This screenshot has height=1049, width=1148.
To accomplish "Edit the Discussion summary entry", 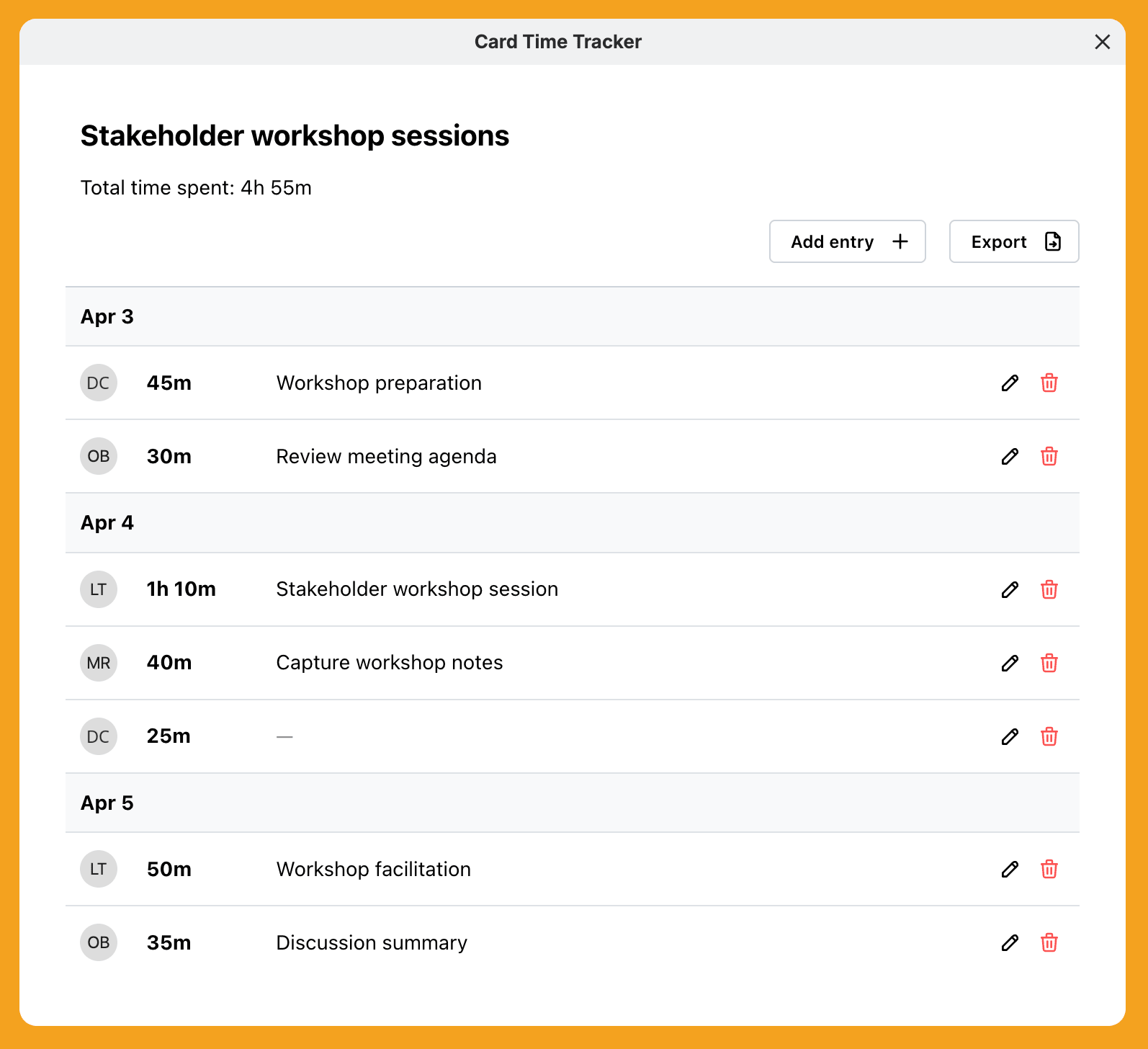I will 1010,943.
